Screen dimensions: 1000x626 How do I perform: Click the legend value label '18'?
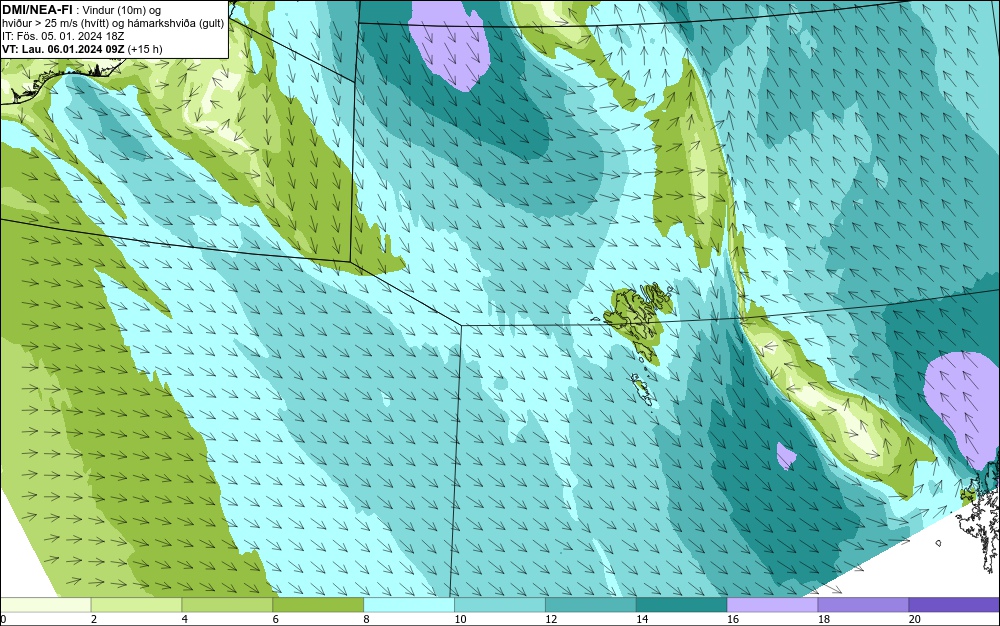(824, 619)
